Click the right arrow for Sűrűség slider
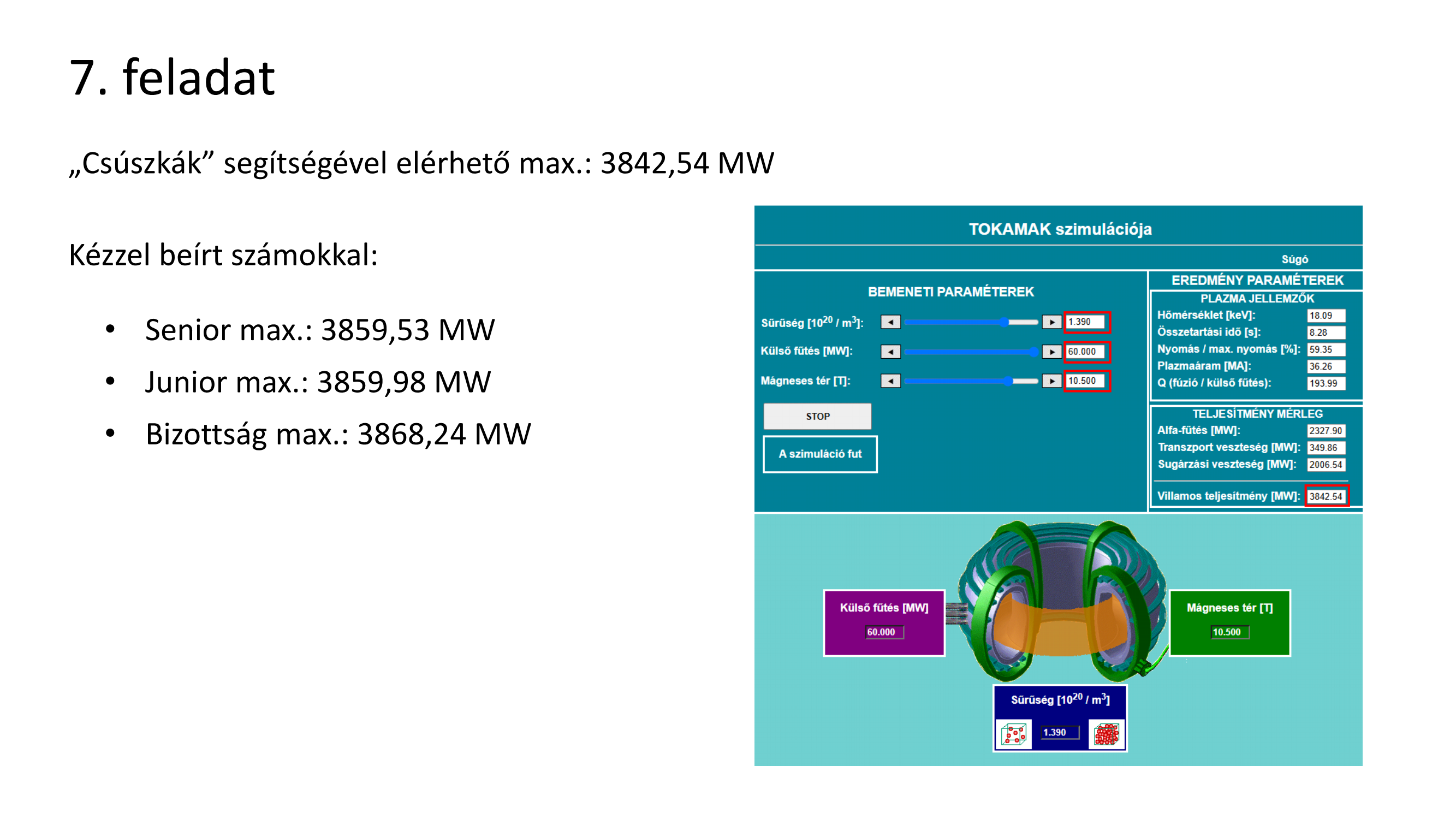This screenshot has width=1456, height=819. [1051, 322]
